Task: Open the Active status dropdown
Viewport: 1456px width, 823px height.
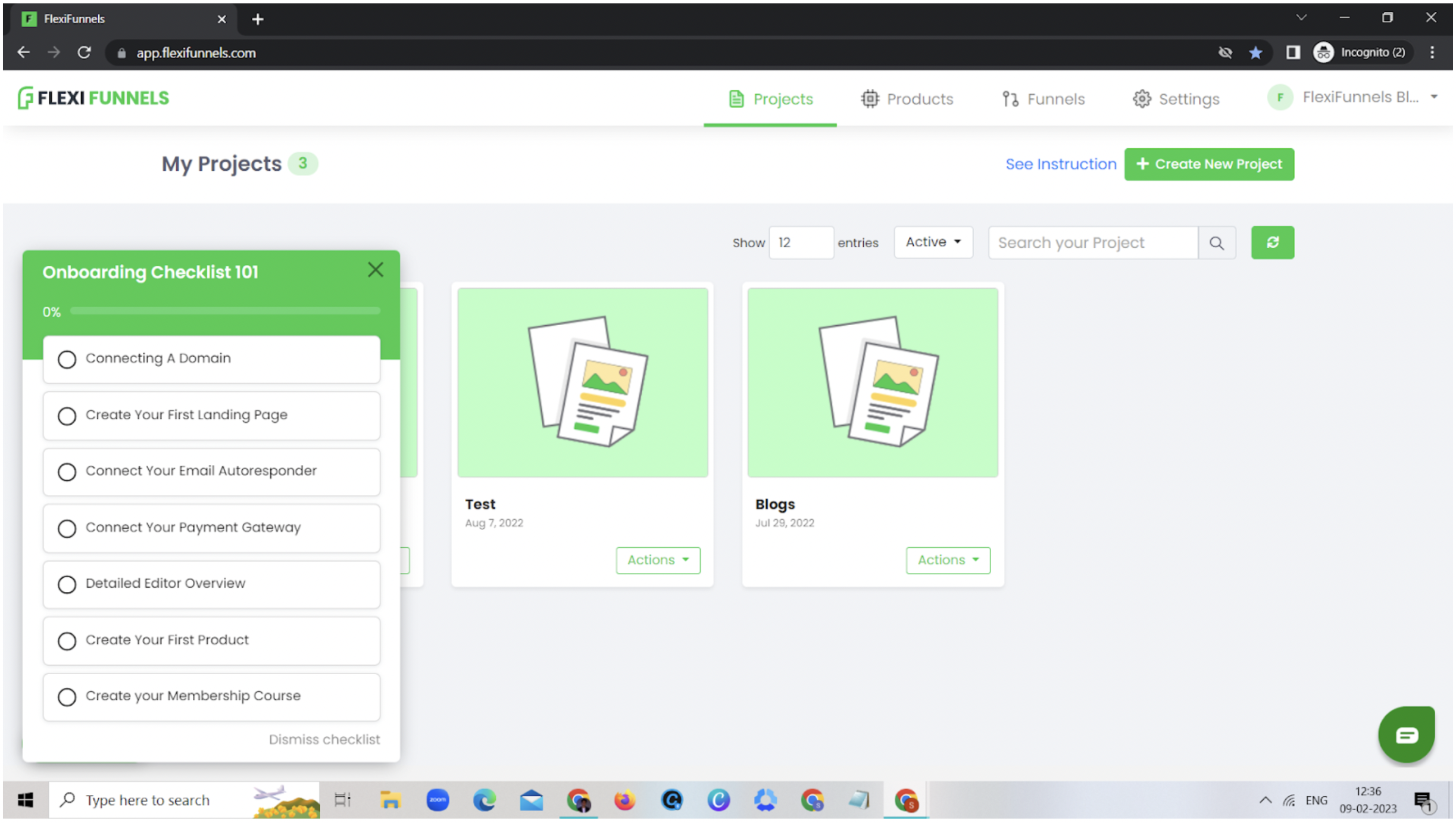Action: click(933, 242)
